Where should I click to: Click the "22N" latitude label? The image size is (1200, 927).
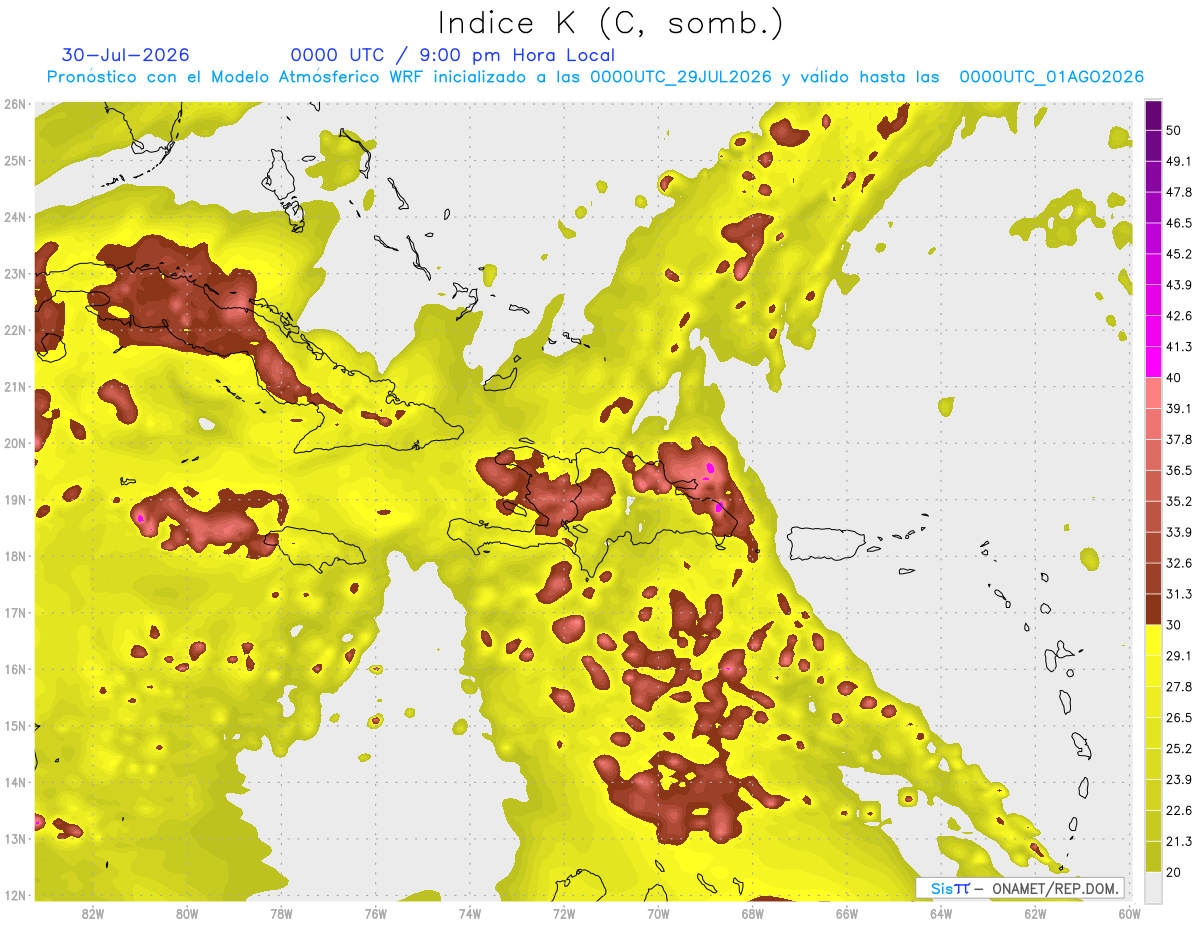click(x=15, y=330)
